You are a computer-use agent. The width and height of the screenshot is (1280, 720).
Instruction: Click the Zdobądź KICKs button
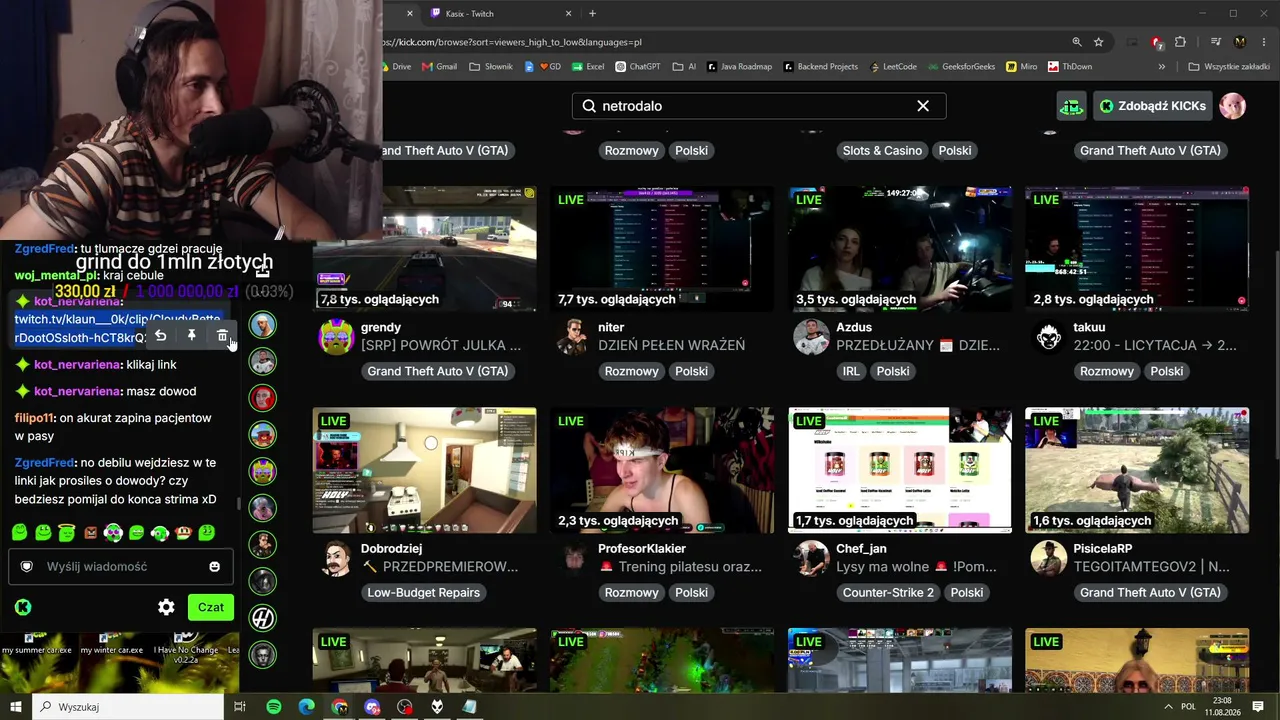pos(1153,106)
